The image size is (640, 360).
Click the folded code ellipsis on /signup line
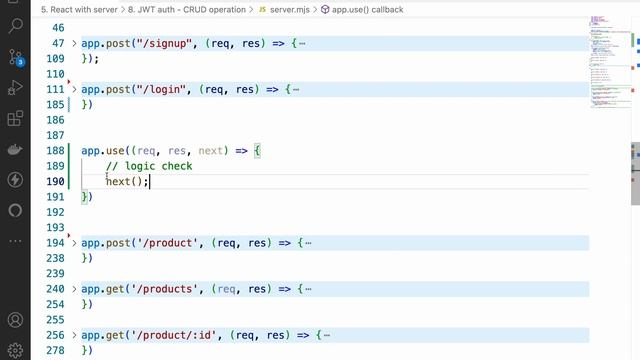[x=302, y=44]
